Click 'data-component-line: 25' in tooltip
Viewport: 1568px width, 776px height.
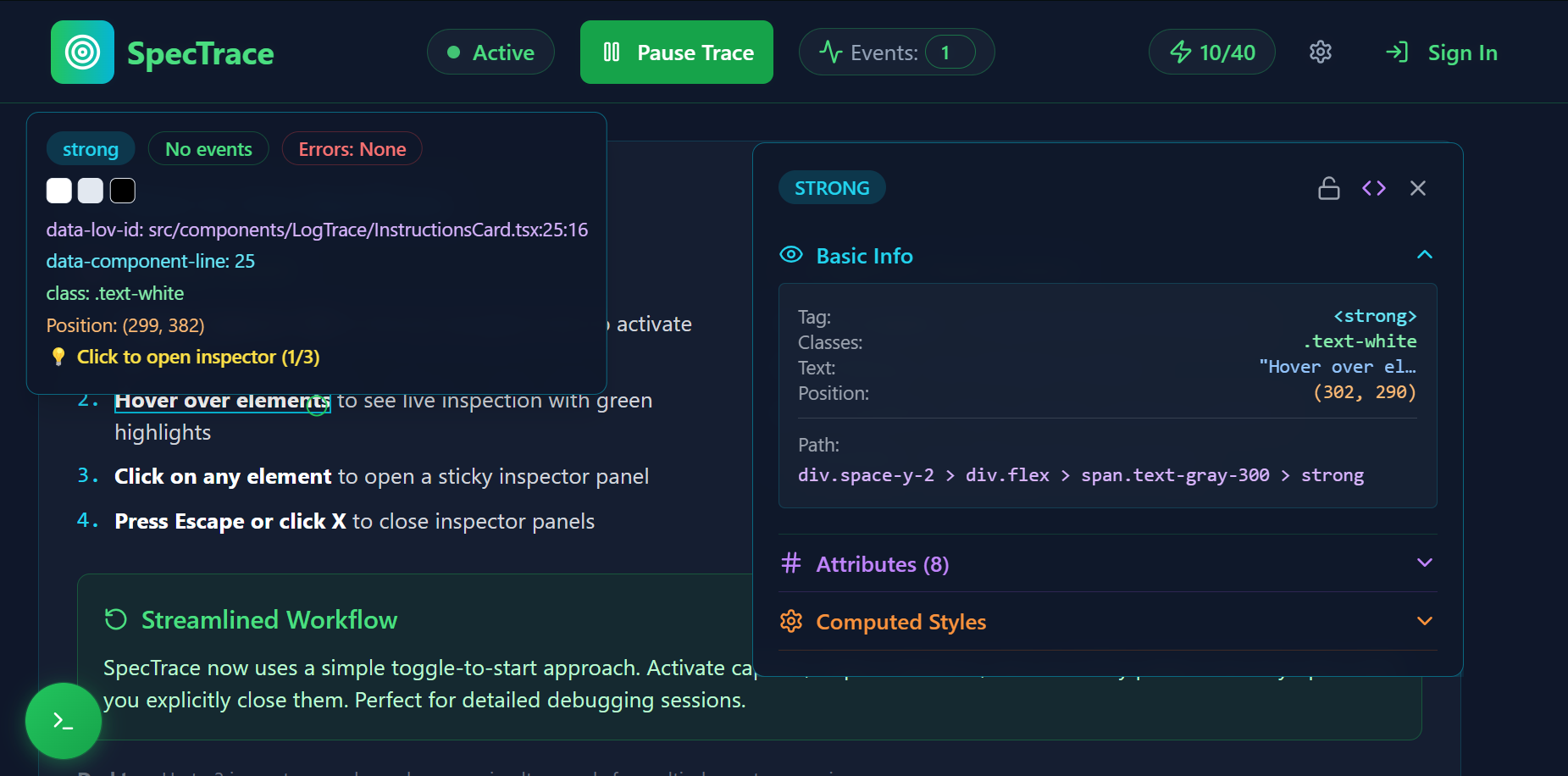coord(151,261)
